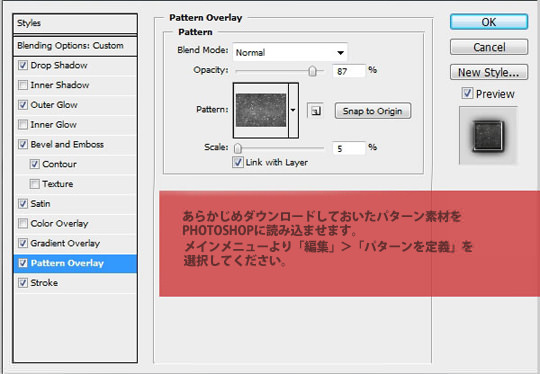Click the Snap to Origin button
Screen dimensions: 540x374
tap(373, 111)
